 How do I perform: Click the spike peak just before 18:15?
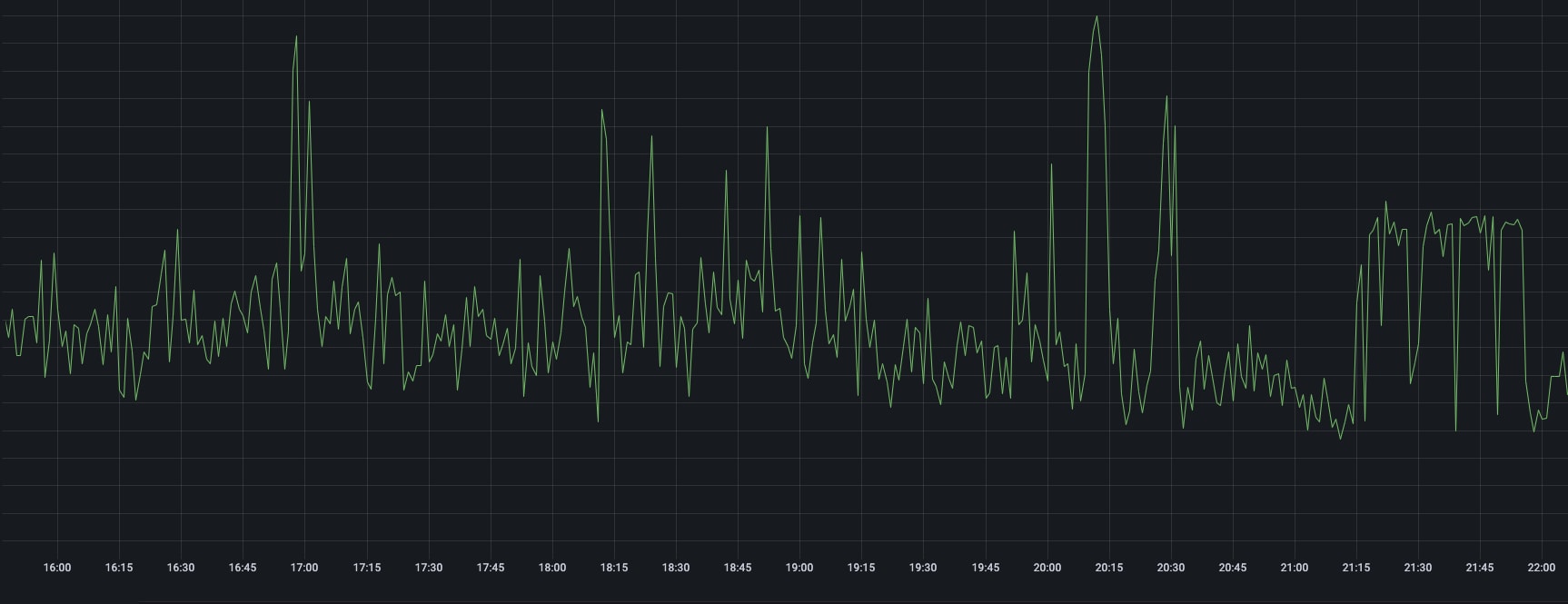pos(601,110)
